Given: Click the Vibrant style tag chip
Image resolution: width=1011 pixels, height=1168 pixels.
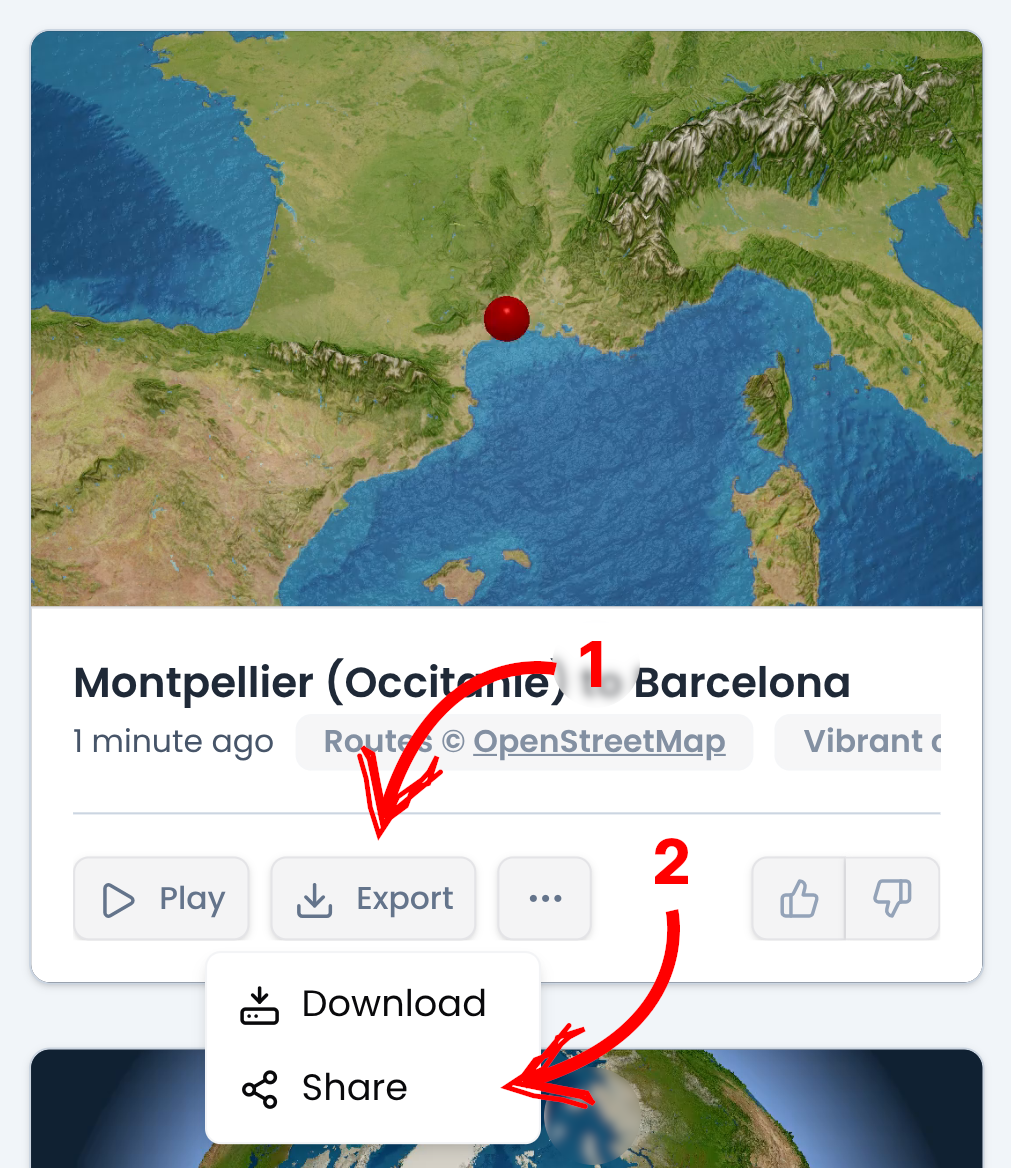Looking at the screenshot, I should pos(858,742).
